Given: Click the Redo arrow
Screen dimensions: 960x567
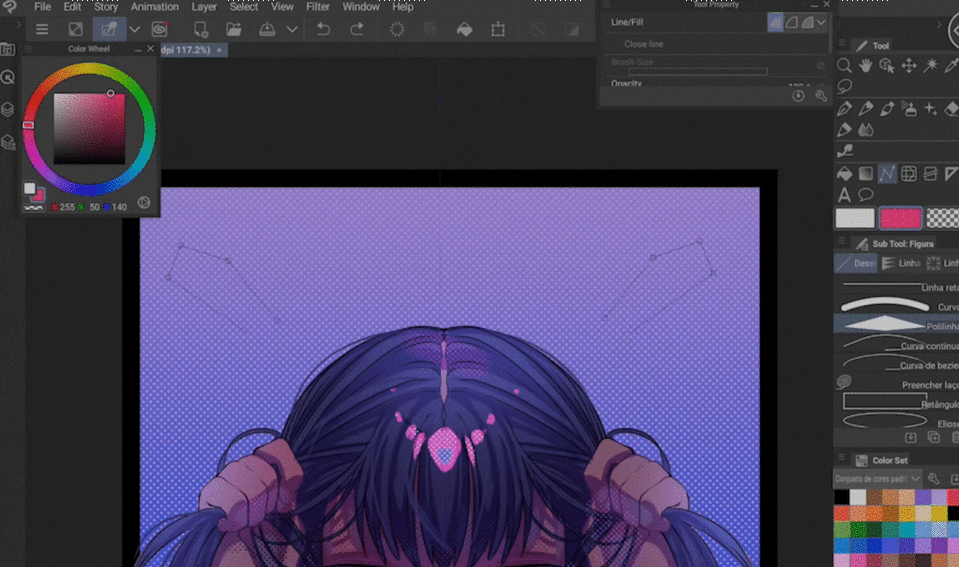Looking at the screenshot, I should pyautogui.click(x=357, y=29).
